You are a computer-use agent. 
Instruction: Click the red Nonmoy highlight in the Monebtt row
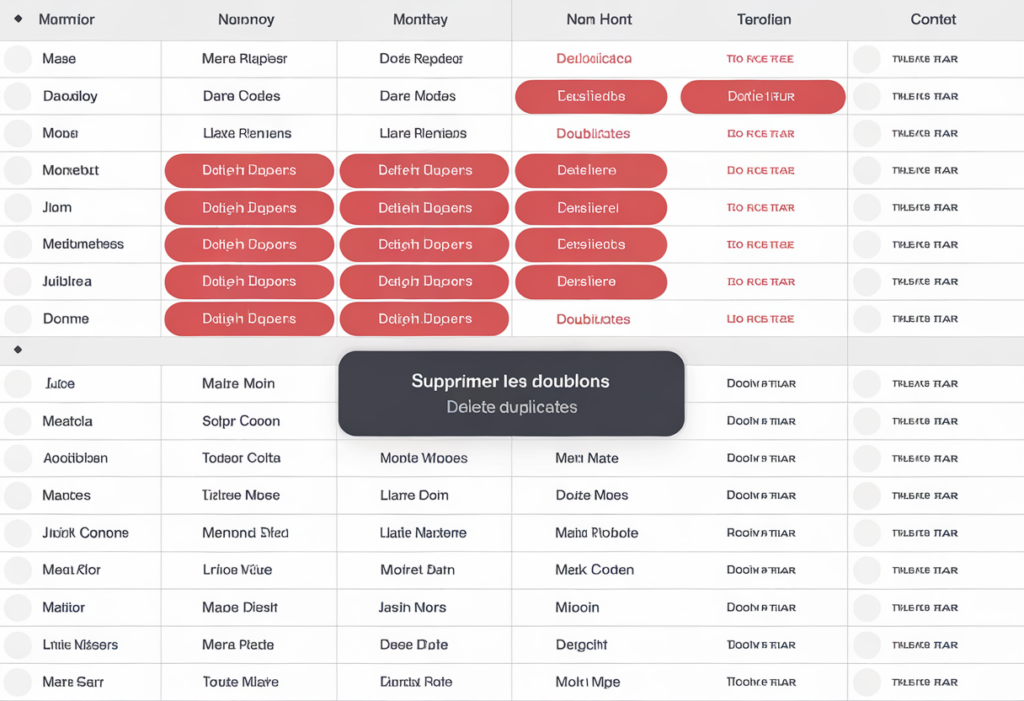249,171
